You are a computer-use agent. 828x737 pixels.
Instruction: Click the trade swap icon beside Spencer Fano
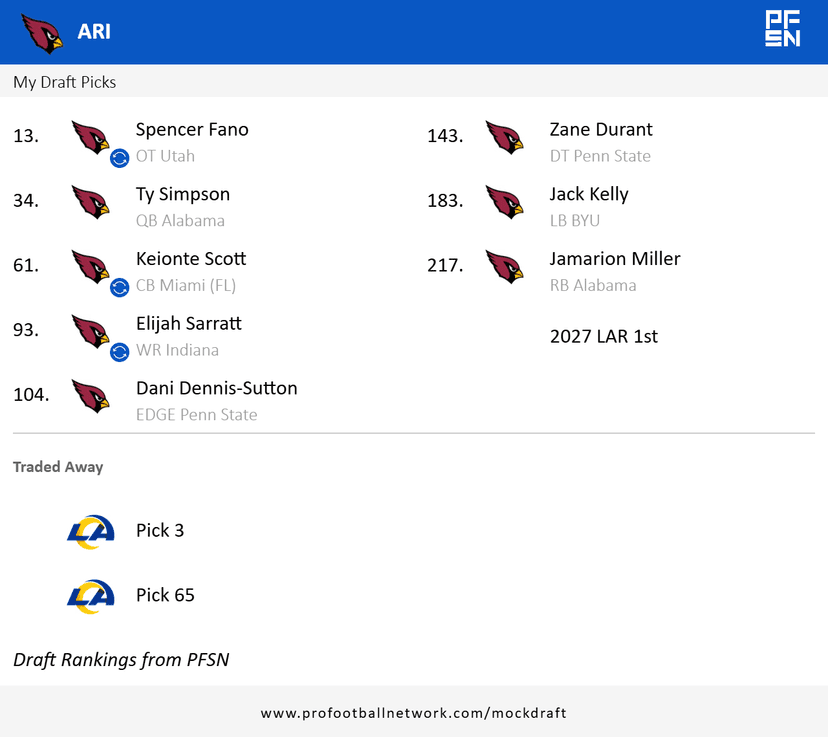(119, 158)
